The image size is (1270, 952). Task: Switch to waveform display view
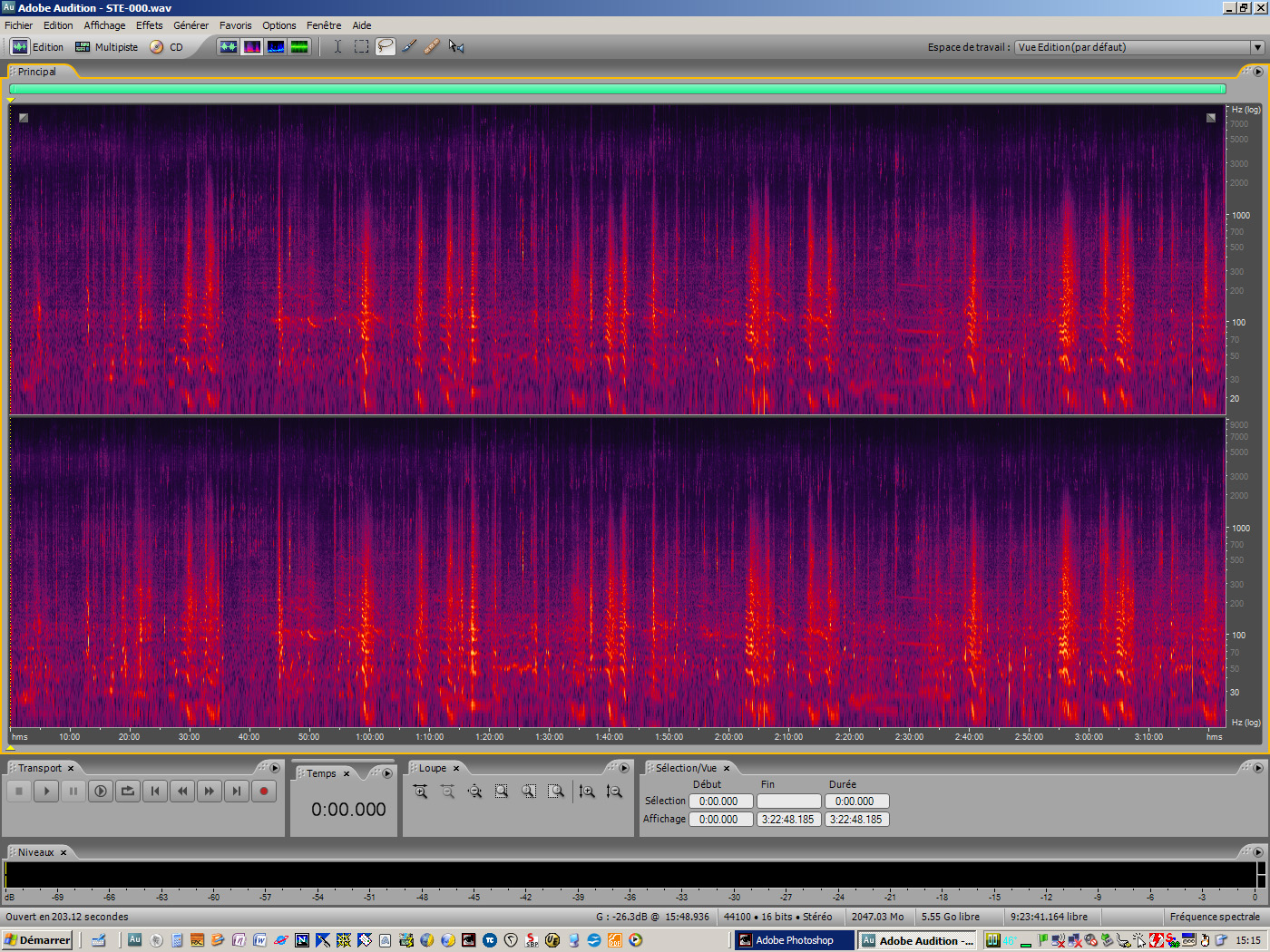229,46
